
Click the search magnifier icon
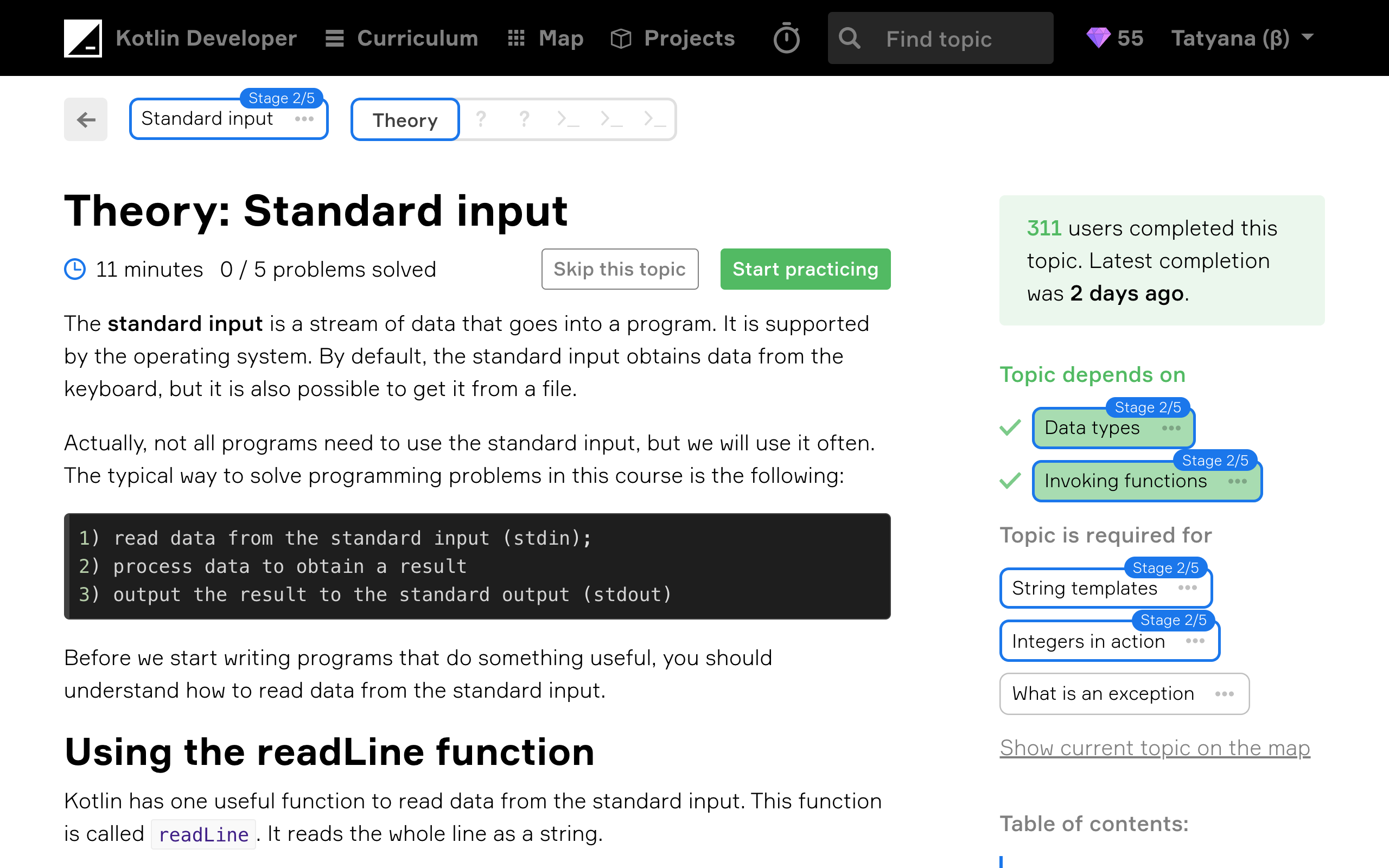coord(849,38)
